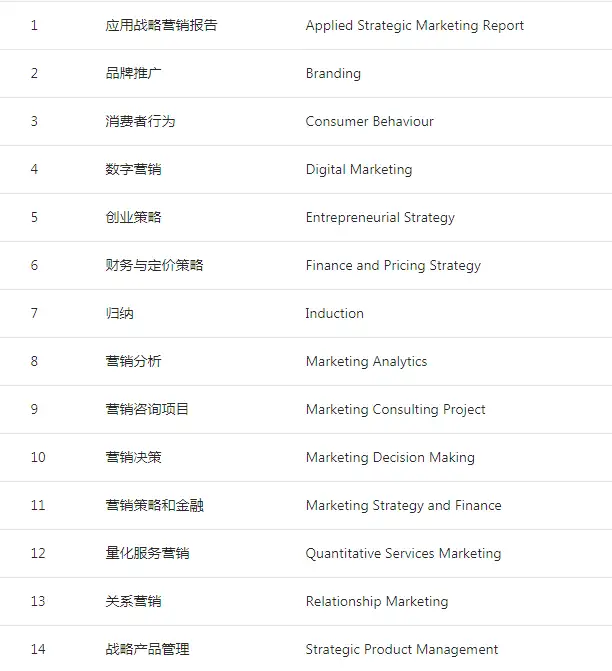This screenshot has width=612, height=671.
Task: Select the Chinese label 营销咨询项目
Action: pos(147,409)
